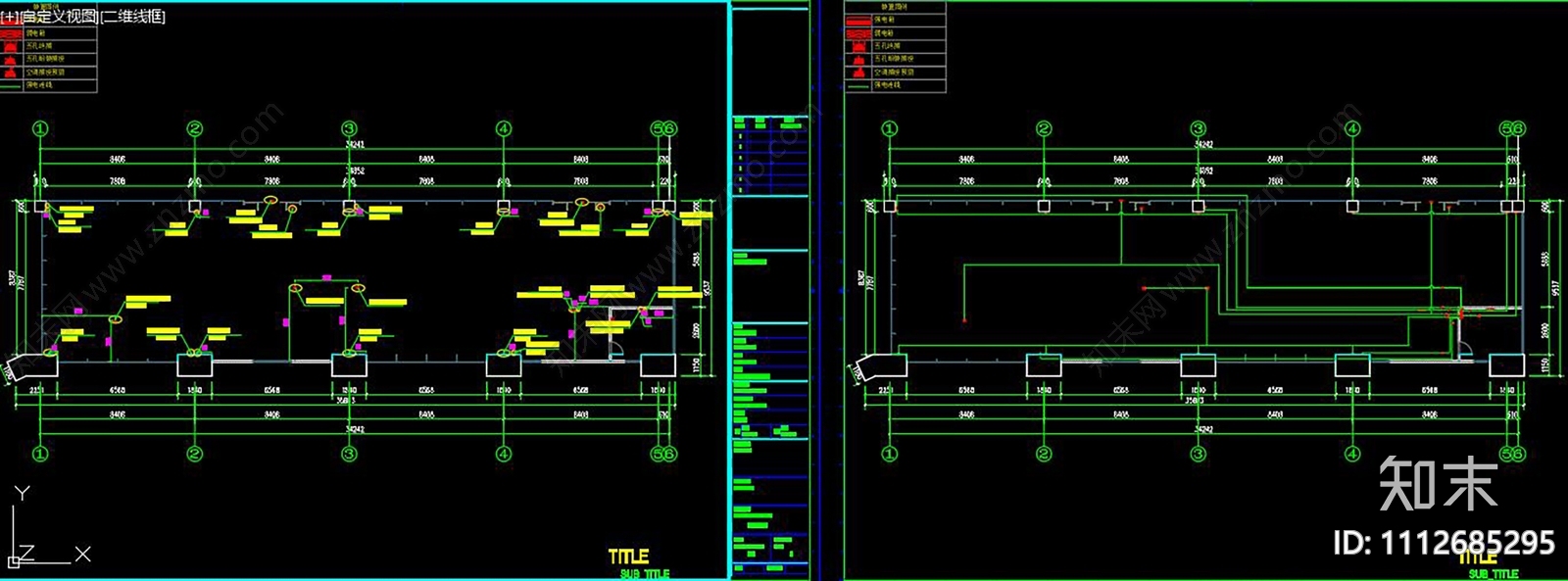Viewport: 1568px width, 581px height.
Task: Select axis bubble 2 above the left plan
Action: (x=195, y=128)
